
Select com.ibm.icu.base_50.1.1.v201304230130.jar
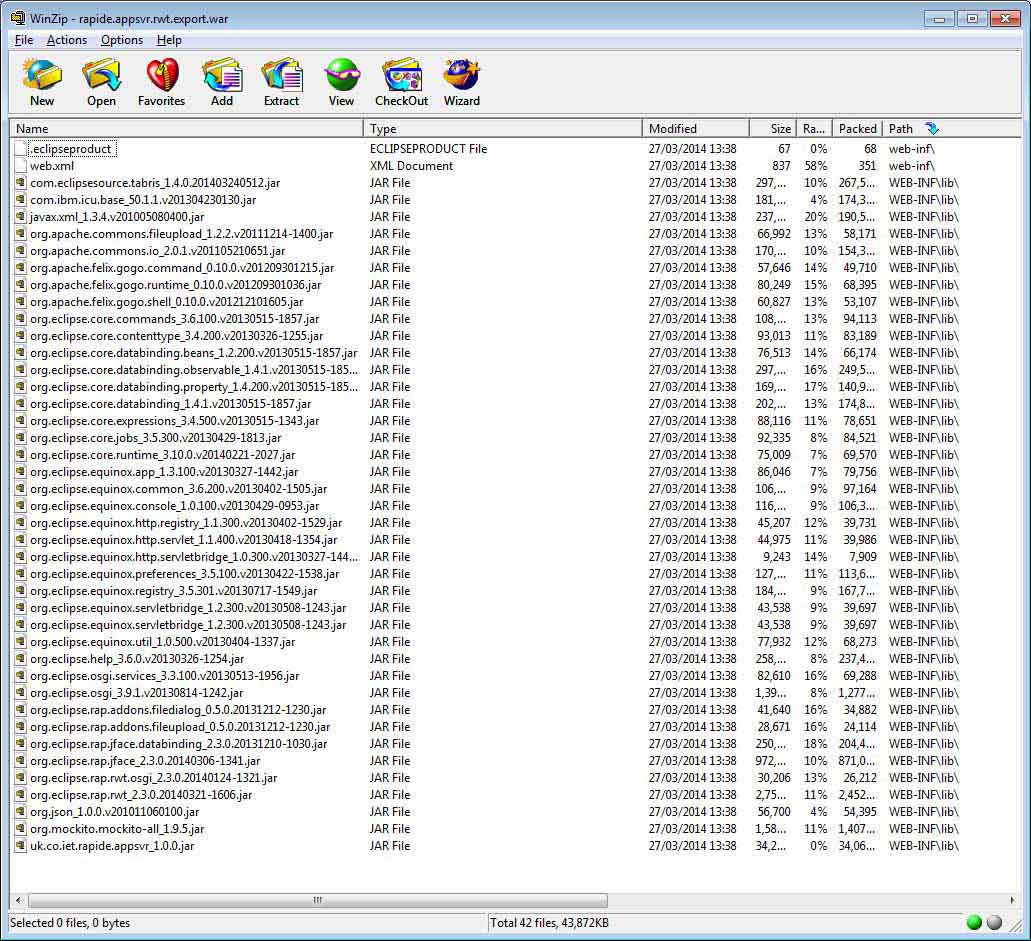tap(143, 200)
